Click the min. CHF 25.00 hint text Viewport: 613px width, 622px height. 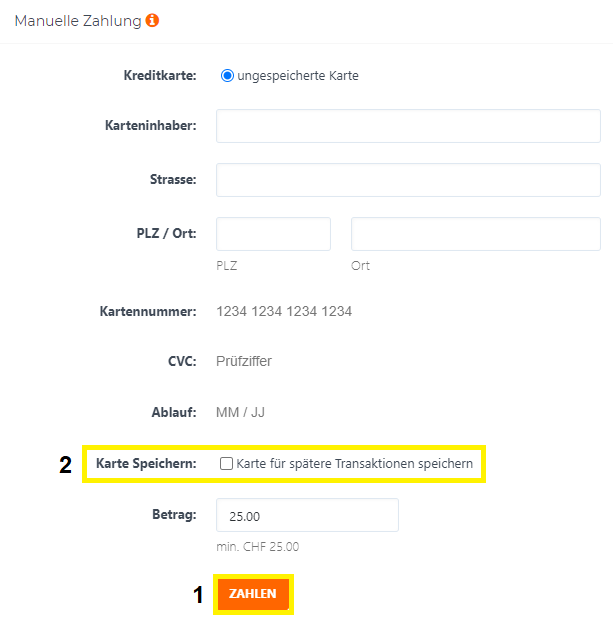coord(257,547)
